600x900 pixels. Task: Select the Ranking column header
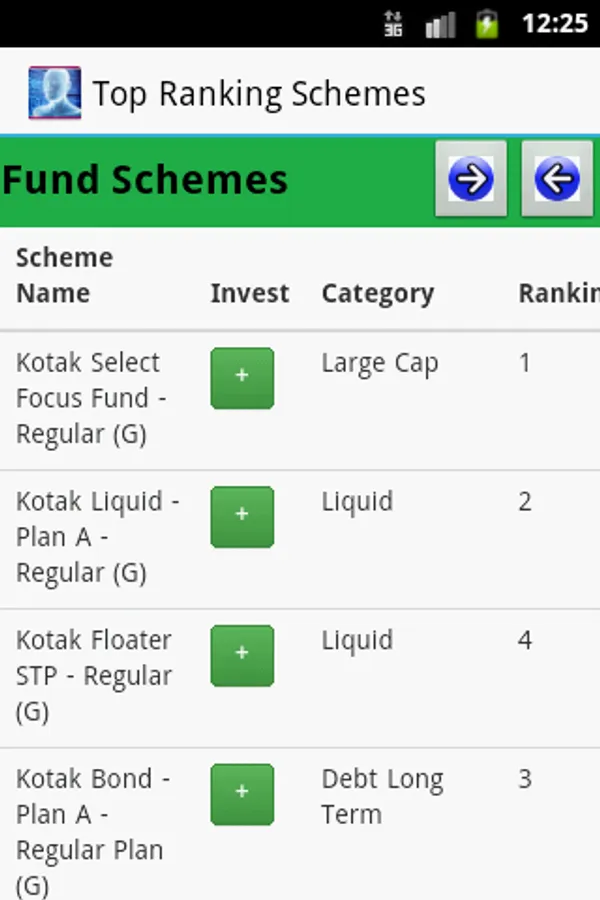pyautogui.click(x=557, y=294)
